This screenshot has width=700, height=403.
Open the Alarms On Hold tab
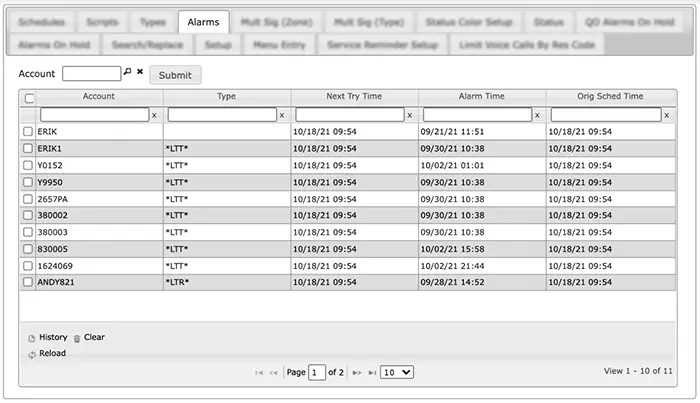coord(54,45)
